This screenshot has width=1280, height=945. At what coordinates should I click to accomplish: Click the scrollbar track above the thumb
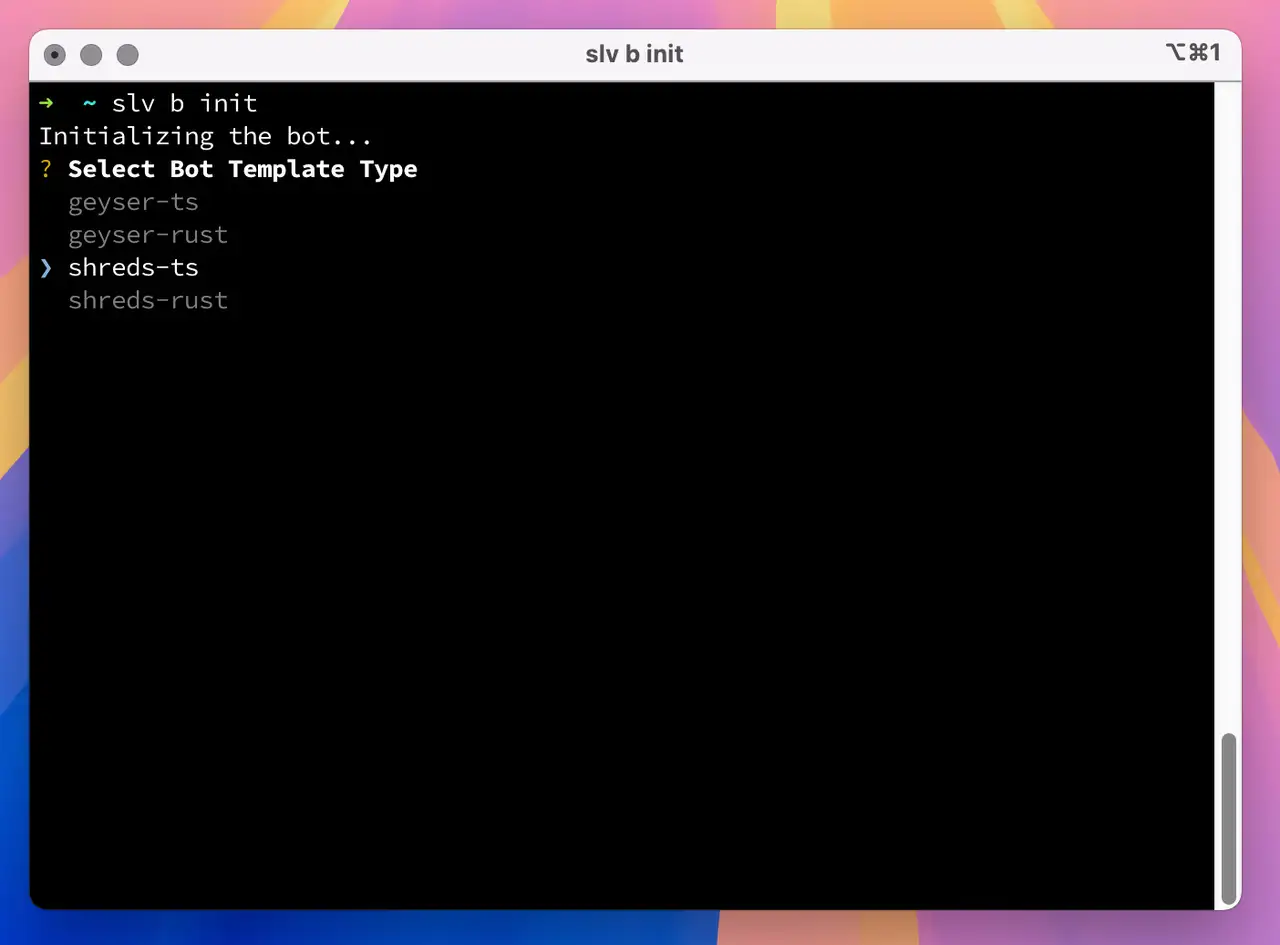(1228, 400)
